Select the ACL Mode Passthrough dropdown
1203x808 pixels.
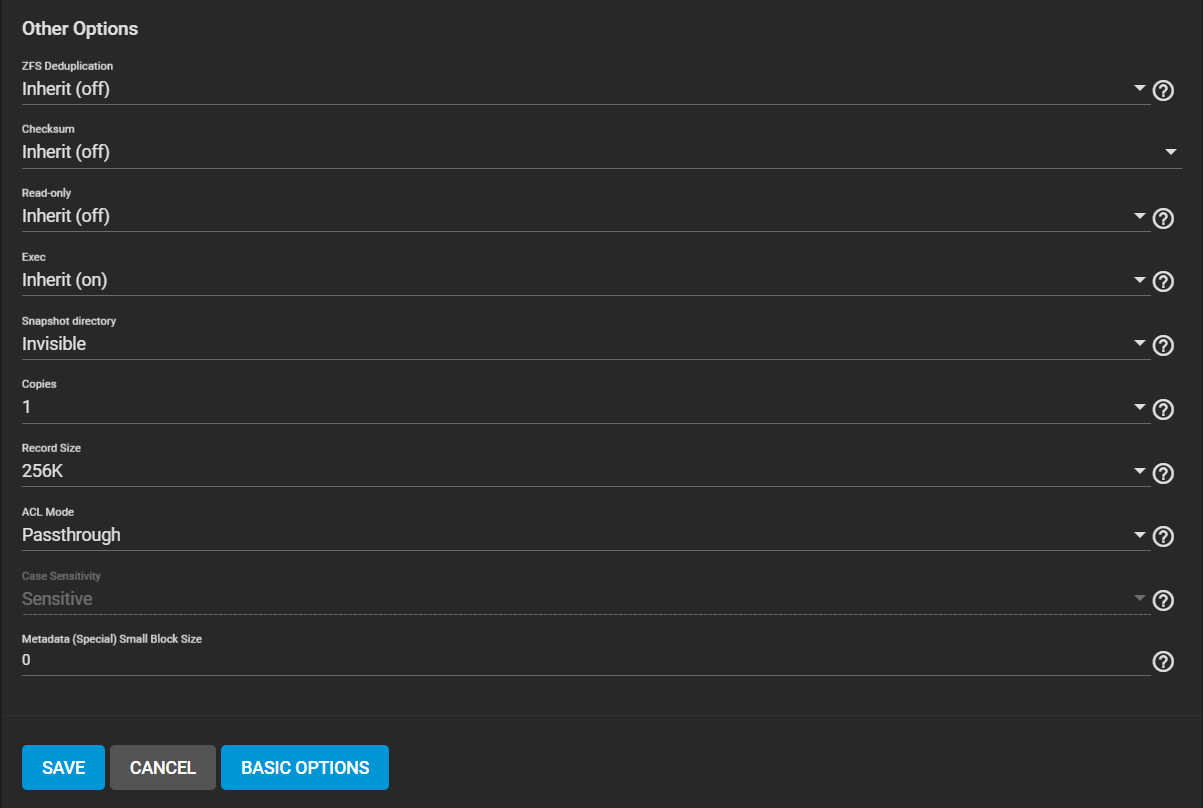coord(586,535)
